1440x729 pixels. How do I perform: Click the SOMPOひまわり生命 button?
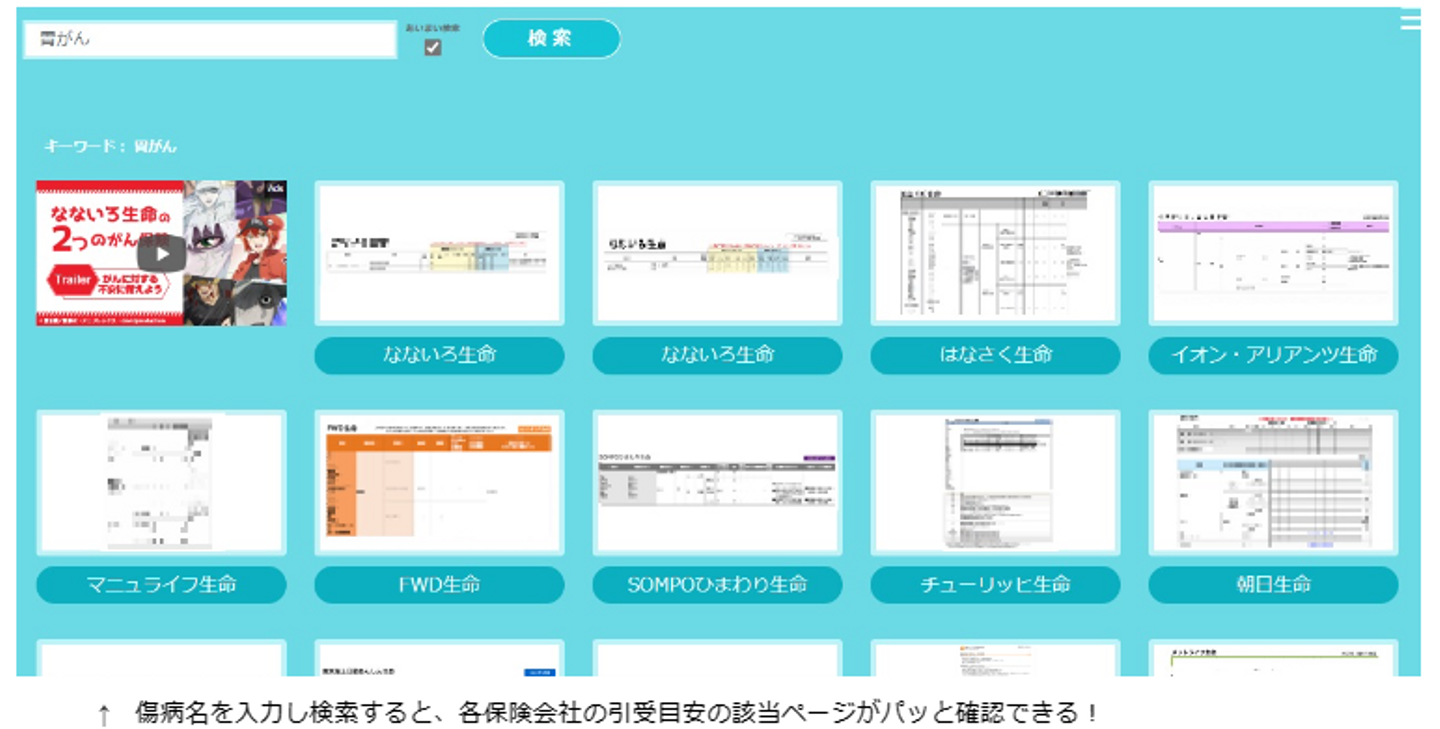[717, 585]
